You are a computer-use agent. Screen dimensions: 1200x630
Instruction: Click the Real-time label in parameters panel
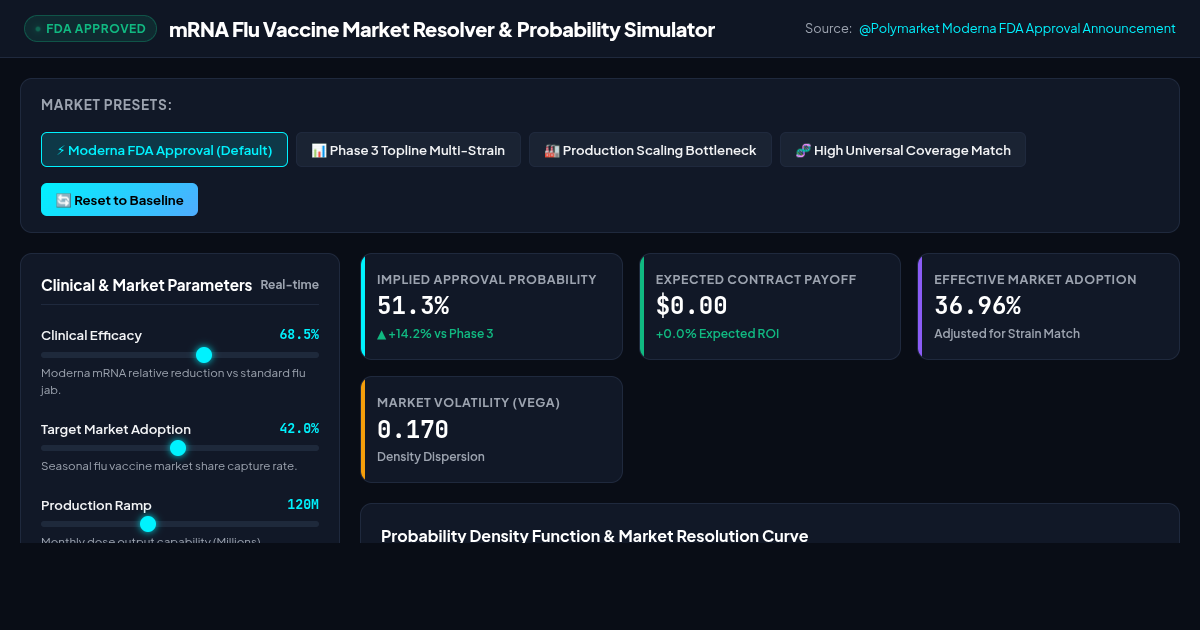[290, 285]
